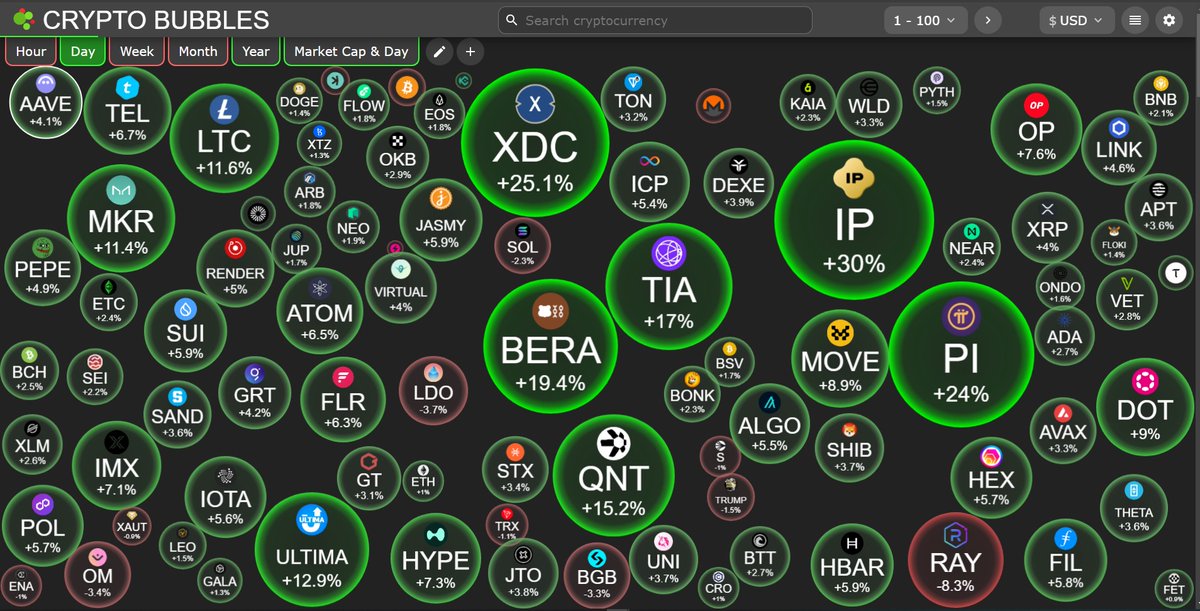Switch to the Month tab
1200x611 pixels.
point(198,52)
